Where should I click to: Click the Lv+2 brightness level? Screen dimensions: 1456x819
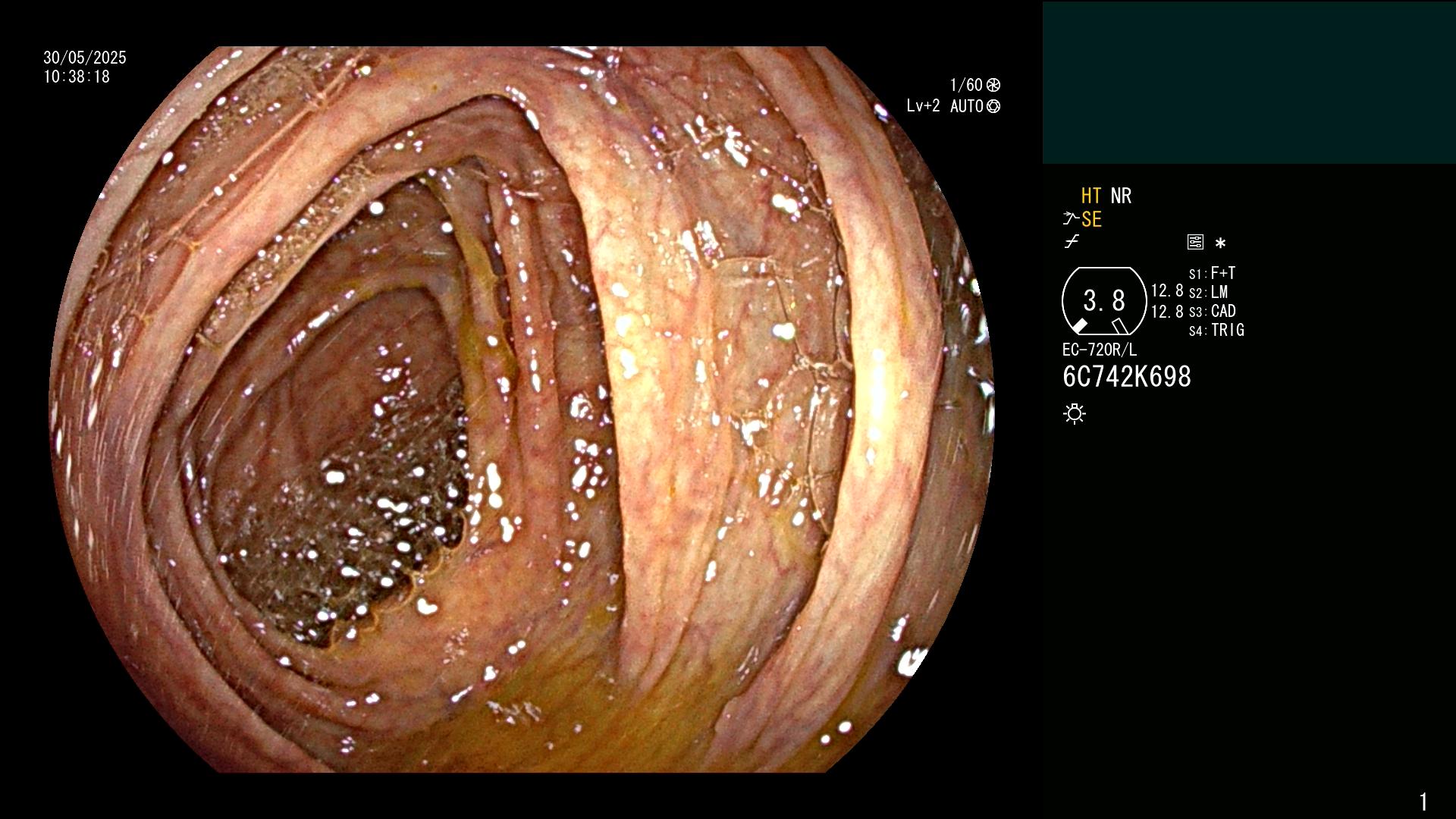[923, 106]
